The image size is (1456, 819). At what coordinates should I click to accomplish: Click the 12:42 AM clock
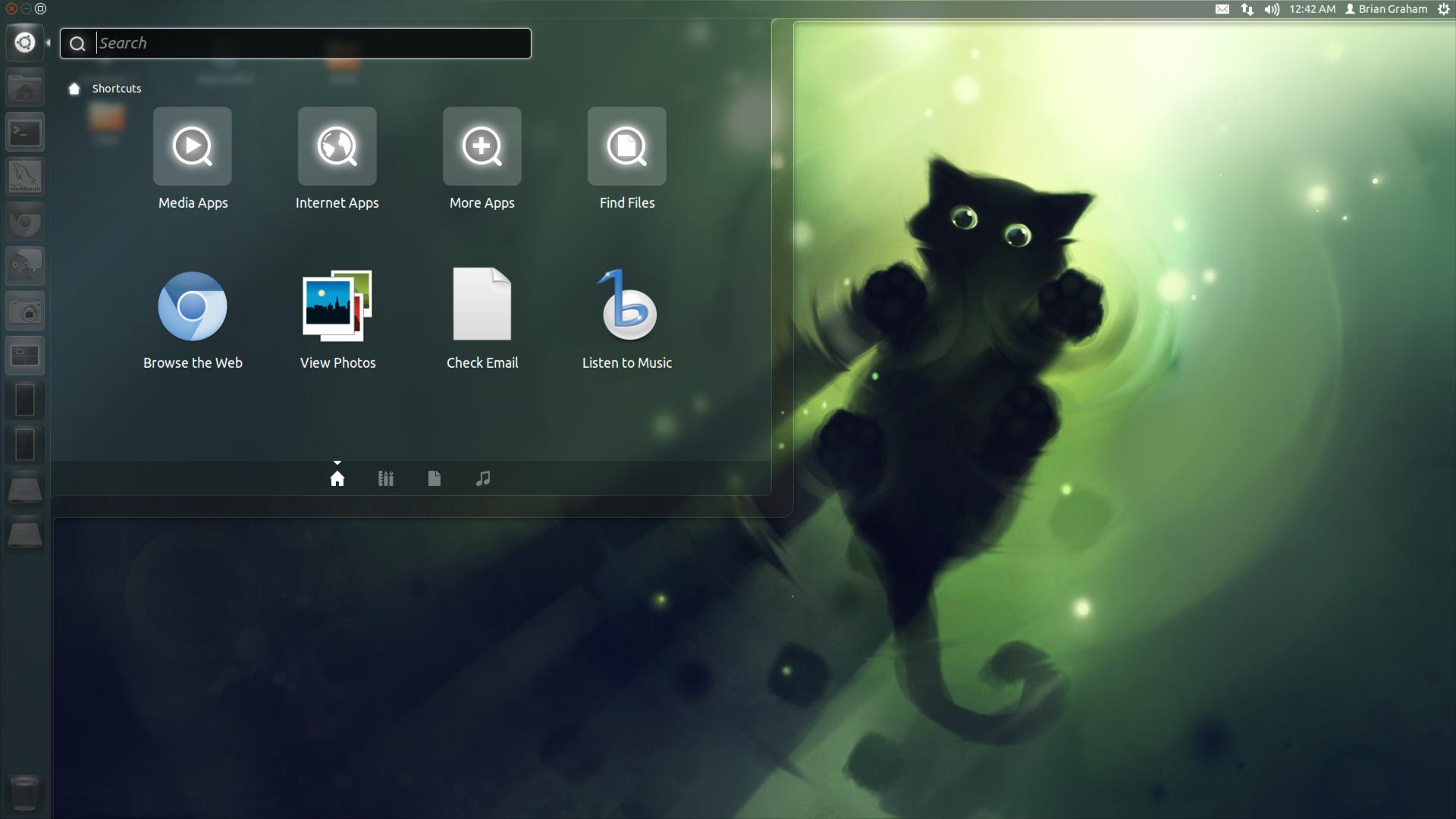click(x=1313, y=9)
